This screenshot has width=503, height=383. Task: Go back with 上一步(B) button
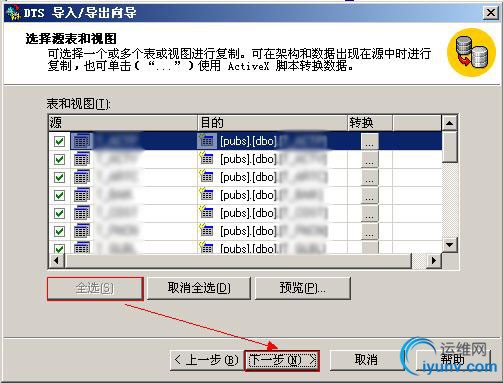(x=207, y=360)
